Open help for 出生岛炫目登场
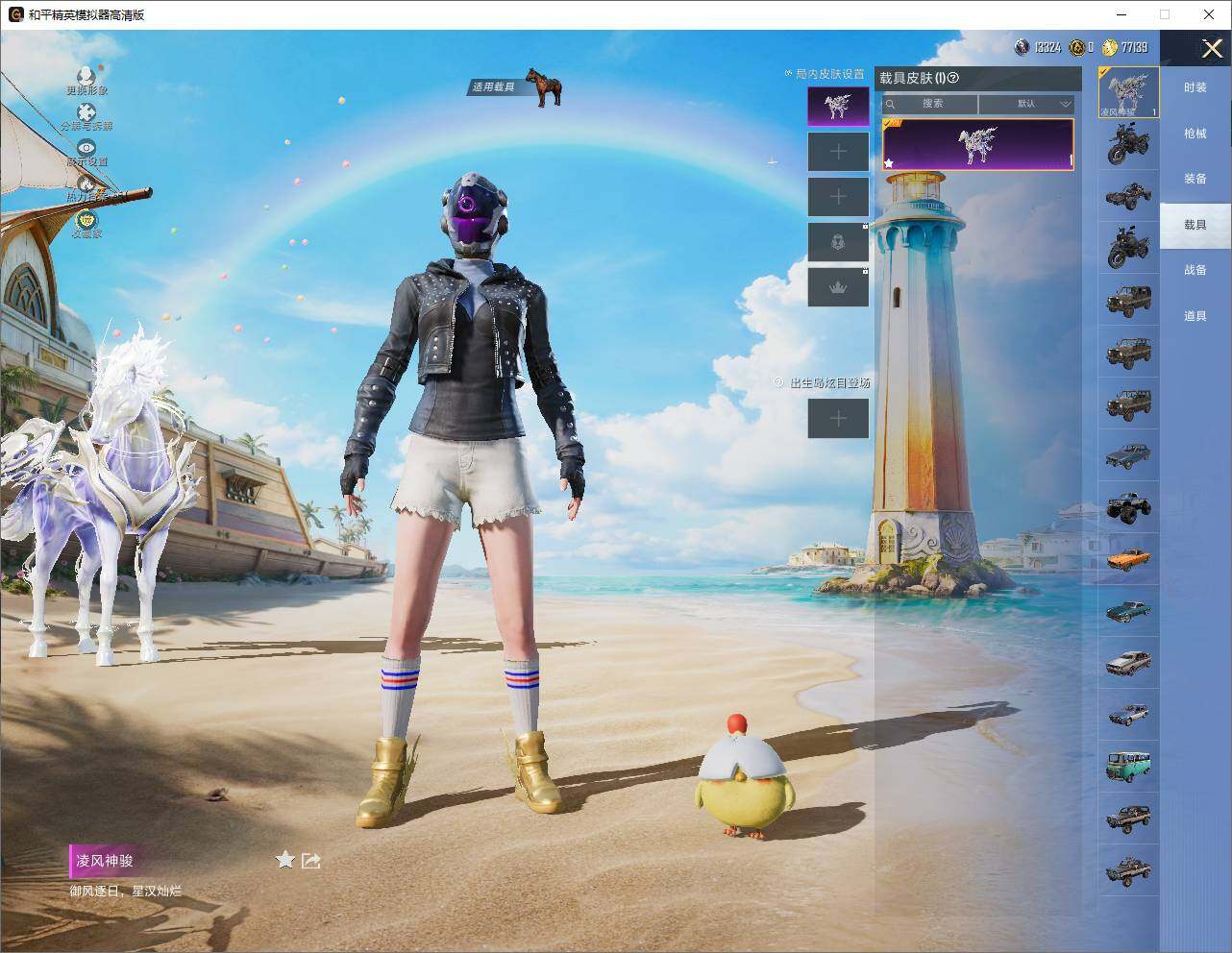1232x953 pixels. pos(779,382)
